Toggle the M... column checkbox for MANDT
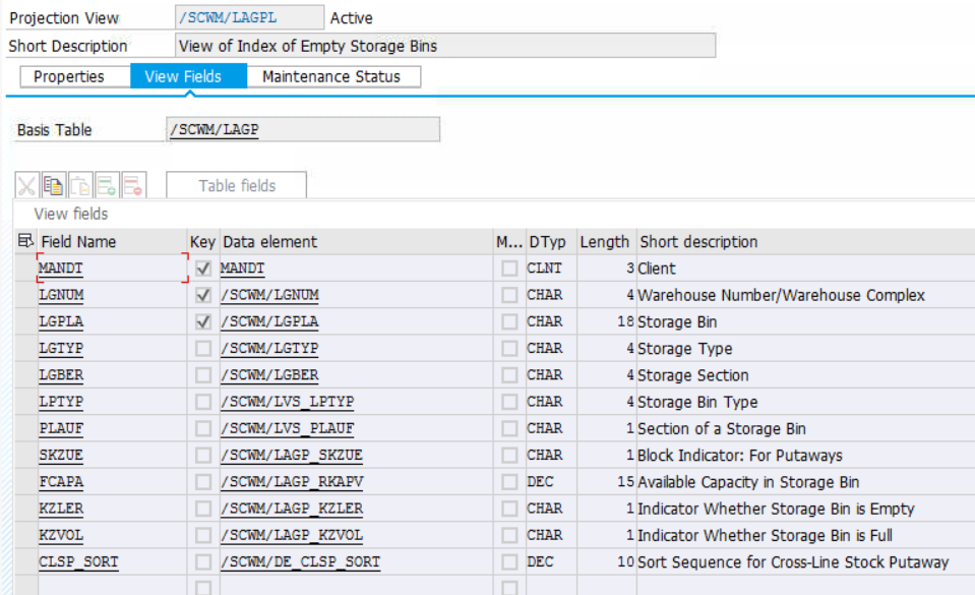Viewport: 975px width, 595px height. coord(509,268)
